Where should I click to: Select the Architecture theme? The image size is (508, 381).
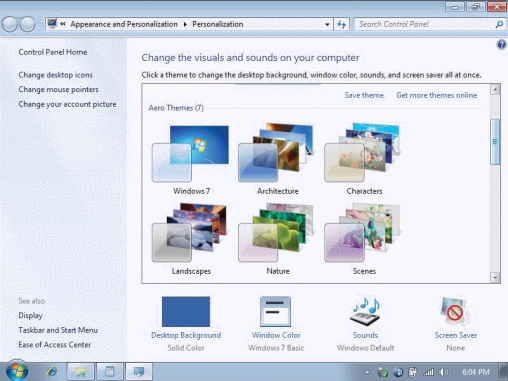(277, 159)
